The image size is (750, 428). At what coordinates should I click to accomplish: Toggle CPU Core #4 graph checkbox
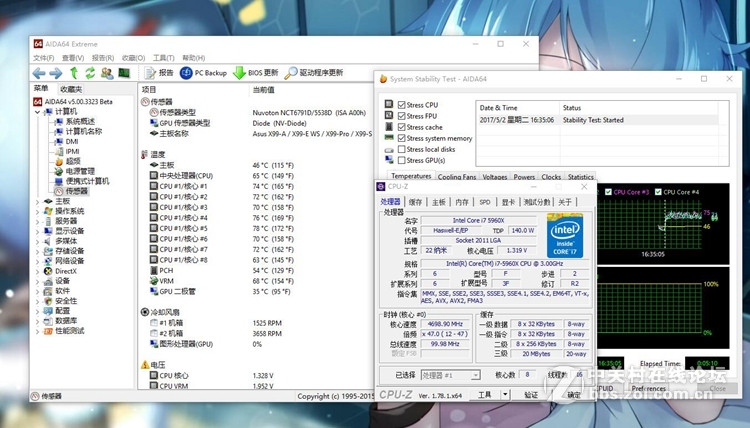(x=658, y=192)
